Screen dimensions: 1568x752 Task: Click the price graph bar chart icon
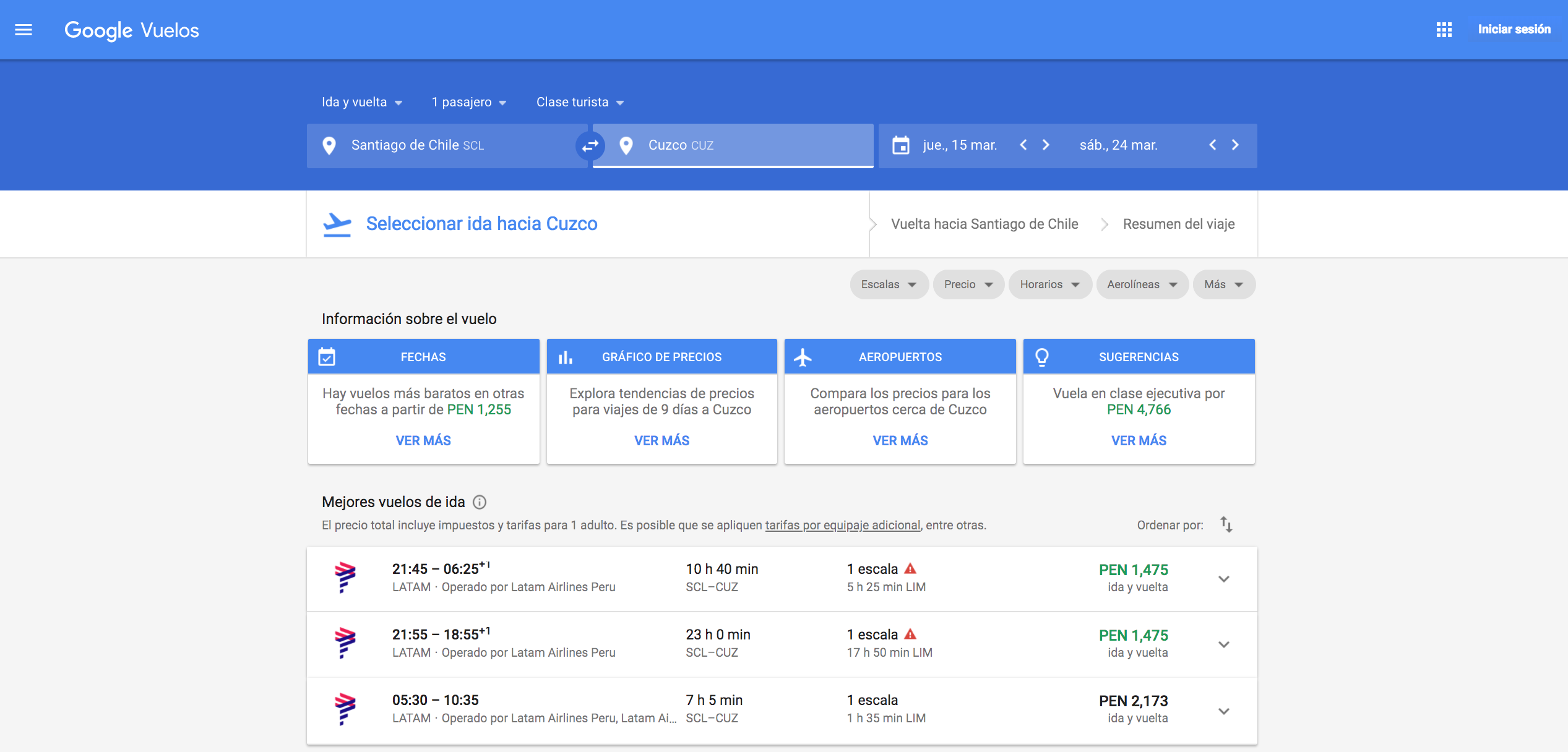tap(566, 357)
